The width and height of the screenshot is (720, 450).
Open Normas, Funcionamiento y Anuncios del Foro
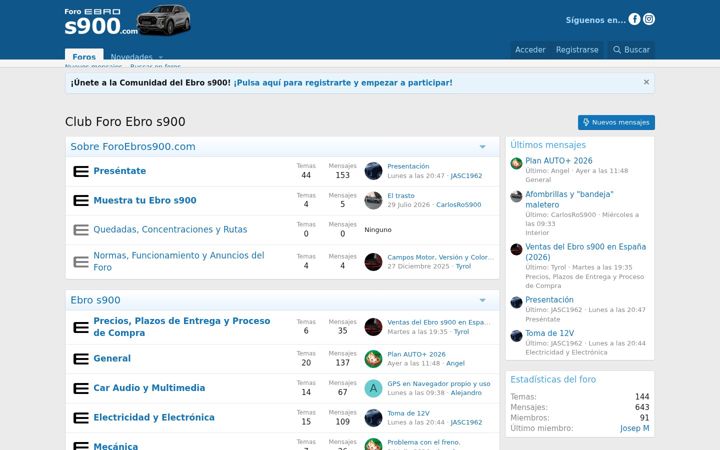[x=179, y=261]
